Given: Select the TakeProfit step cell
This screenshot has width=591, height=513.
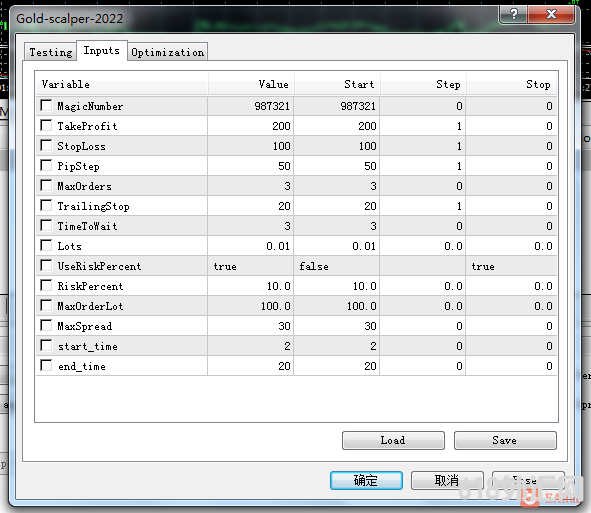Looking at the screenshot, I should (x=423, y=126).
